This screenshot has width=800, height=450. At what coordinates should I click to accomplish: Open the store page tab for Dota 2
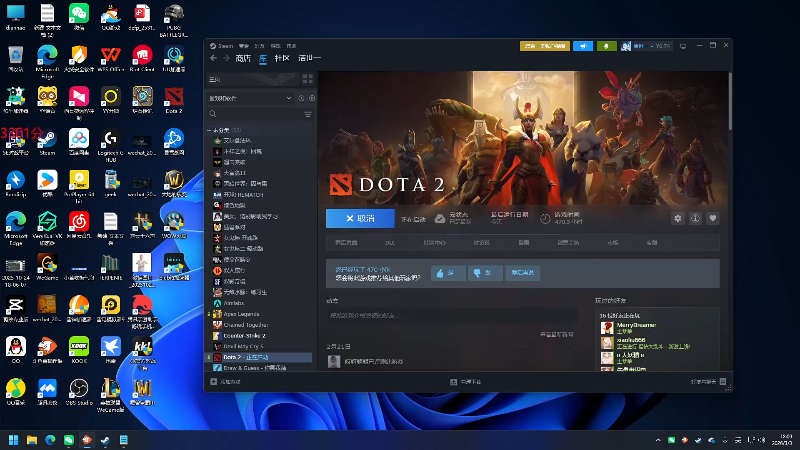346,243
